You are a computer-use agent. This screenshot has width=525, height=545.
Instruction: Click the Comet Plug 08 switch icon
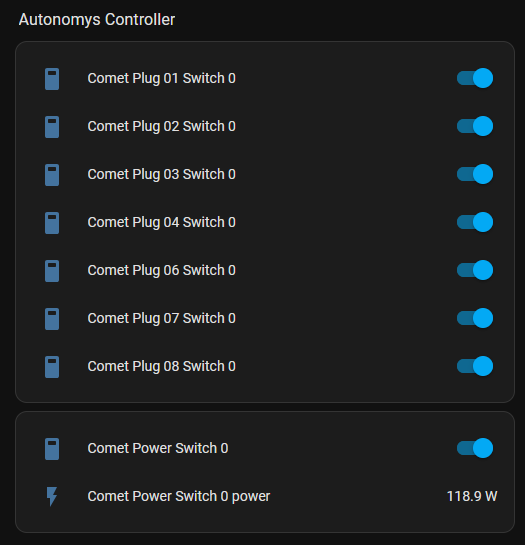coord(52,367)
